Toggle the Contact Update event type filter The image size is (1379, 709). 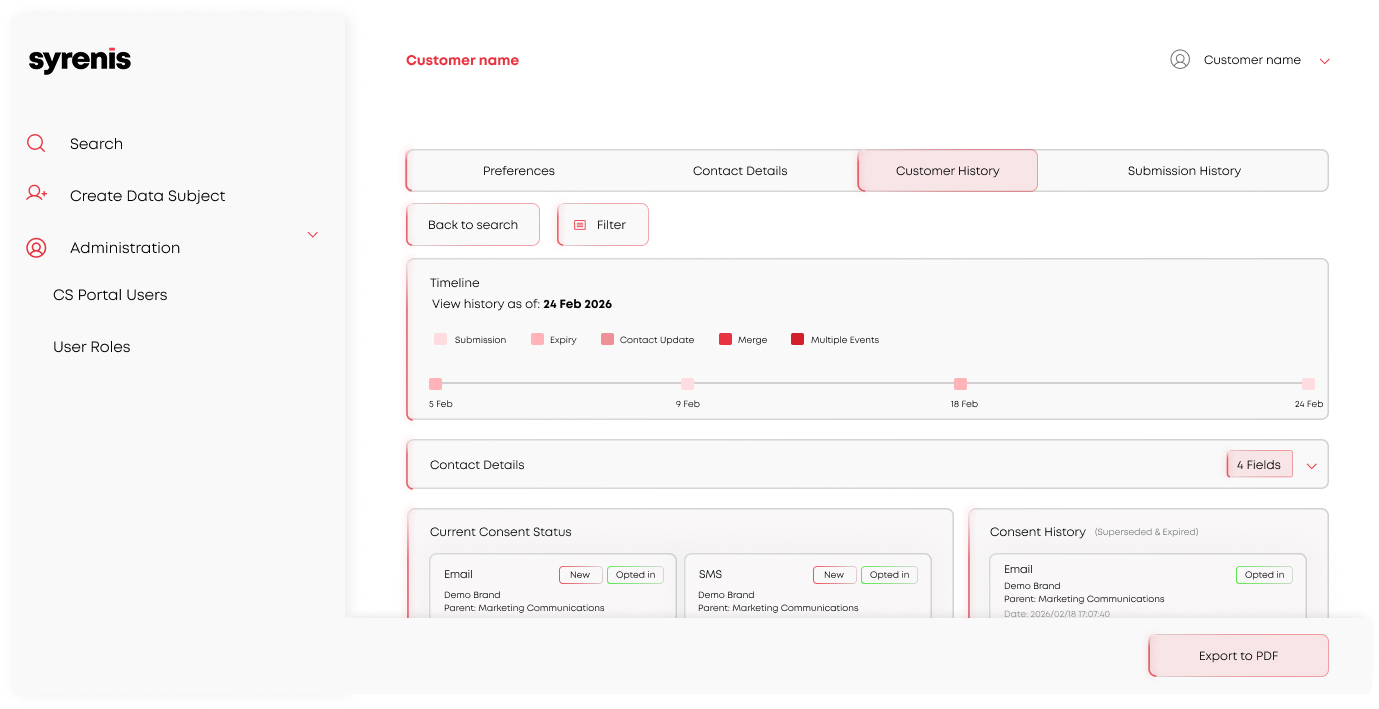[607, 339]
